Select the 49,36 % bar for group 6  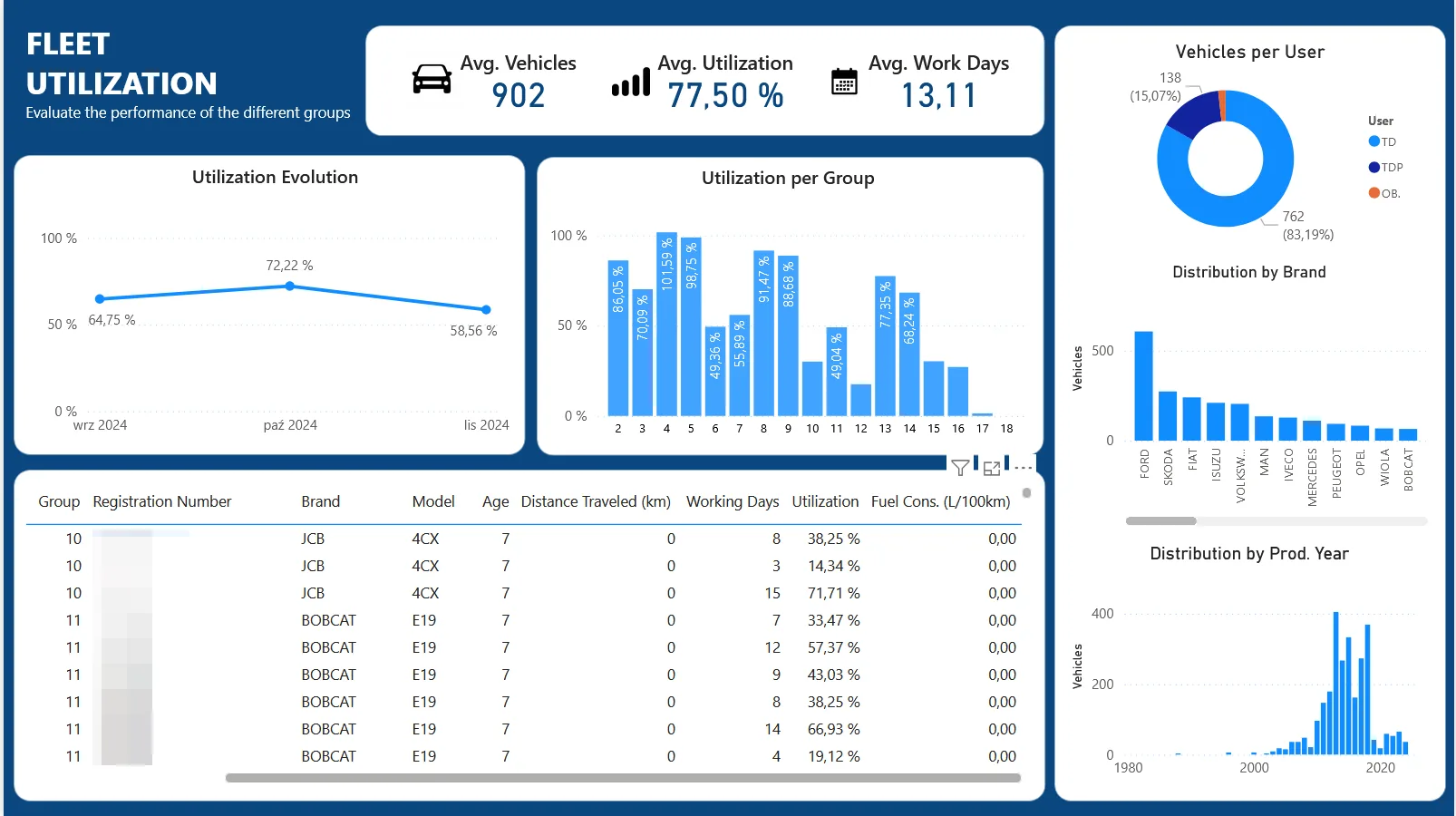[715, 371]
